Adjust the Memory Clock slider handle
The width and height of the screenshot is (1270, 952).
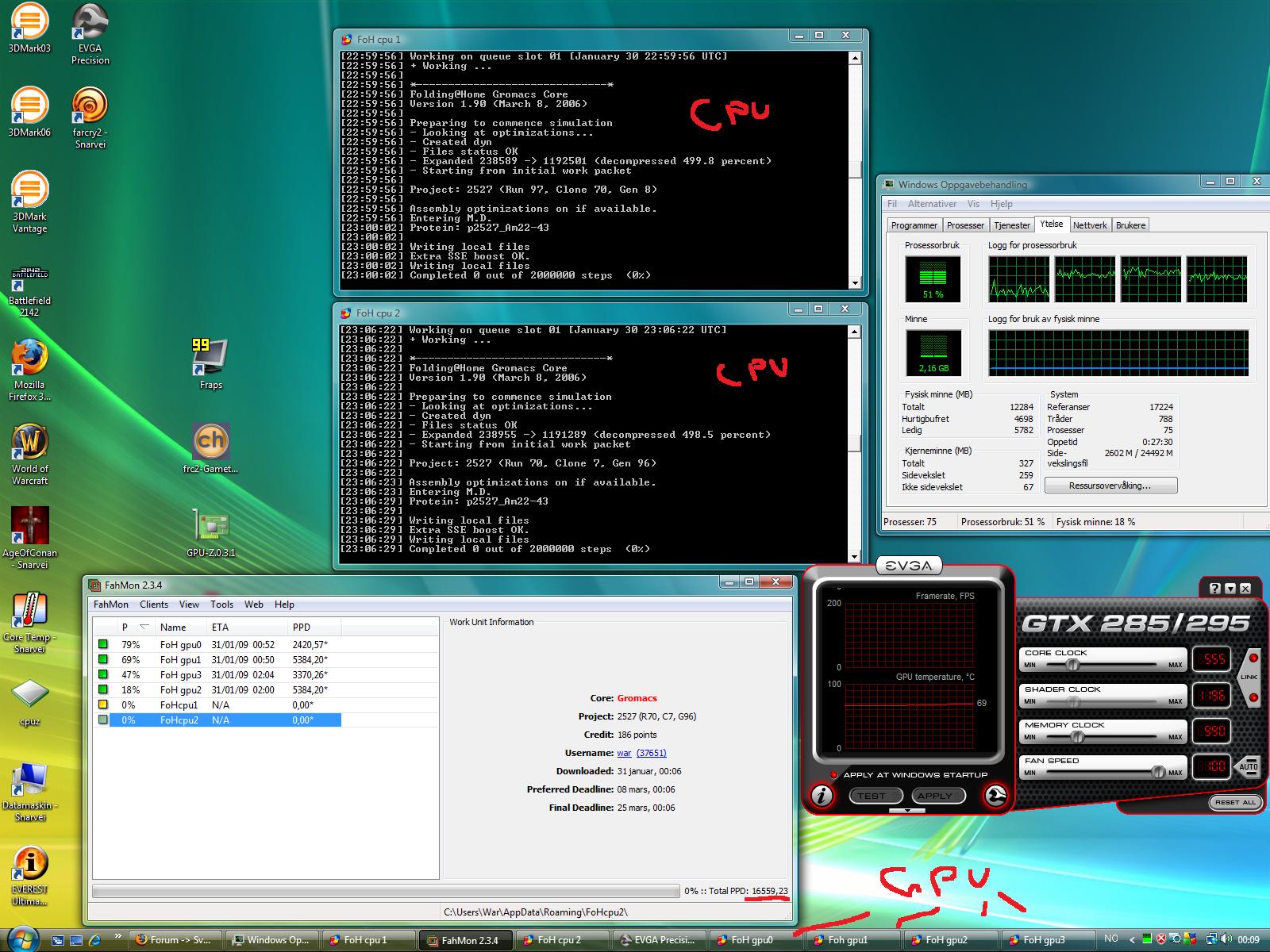[1077, 737]
